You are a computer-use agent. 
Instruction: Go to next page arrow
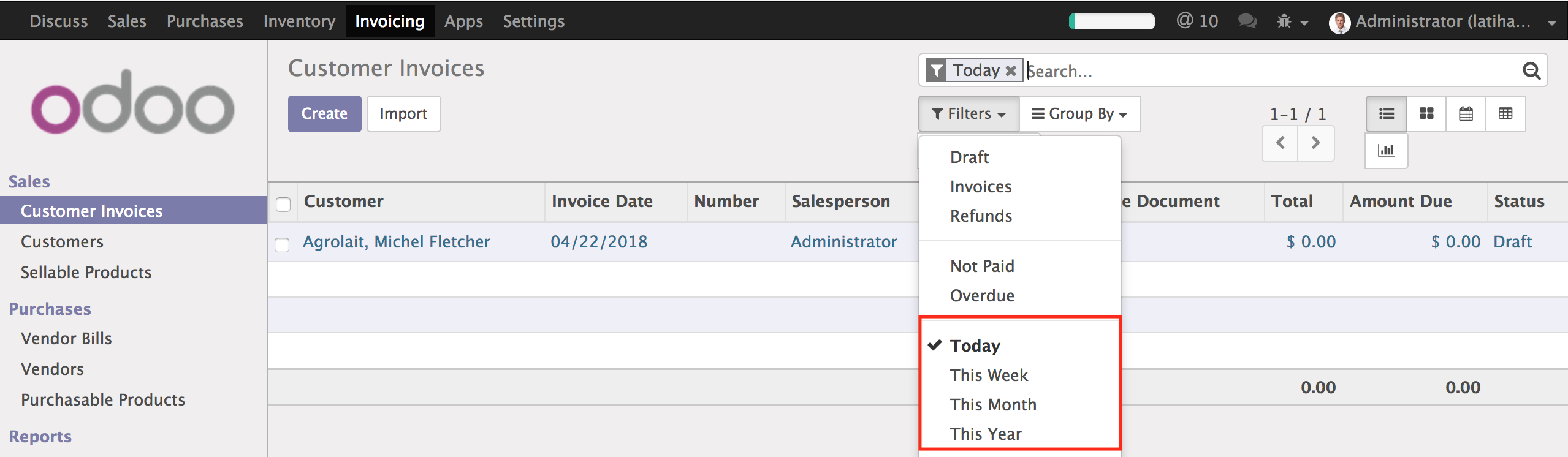pyautogui.click(x=1315, y=143)
